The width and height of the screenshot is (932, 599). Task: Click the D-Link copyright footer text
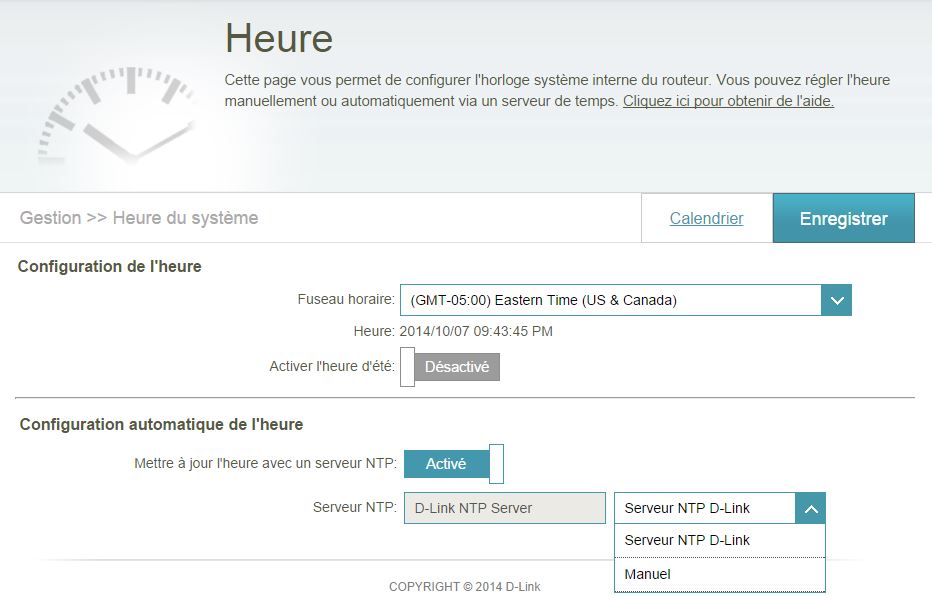point(464,587)
